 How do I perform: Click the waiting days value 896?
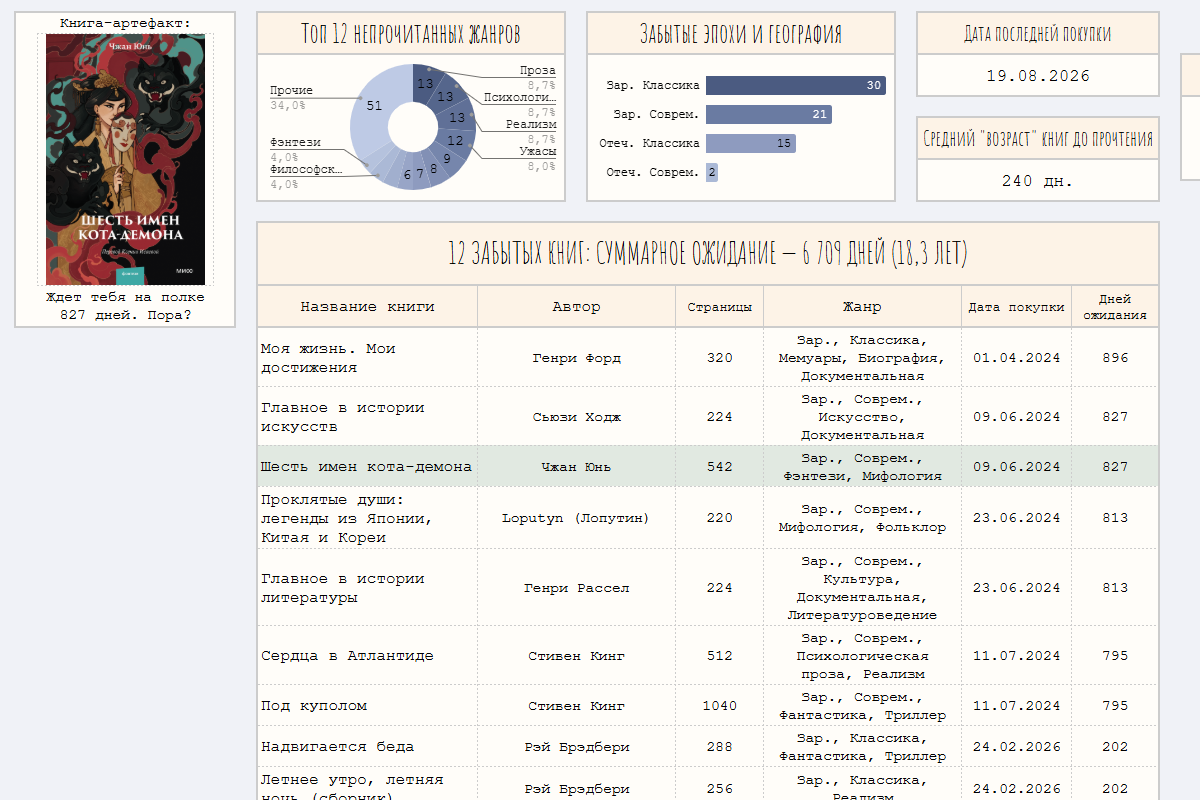point(1115,358)
